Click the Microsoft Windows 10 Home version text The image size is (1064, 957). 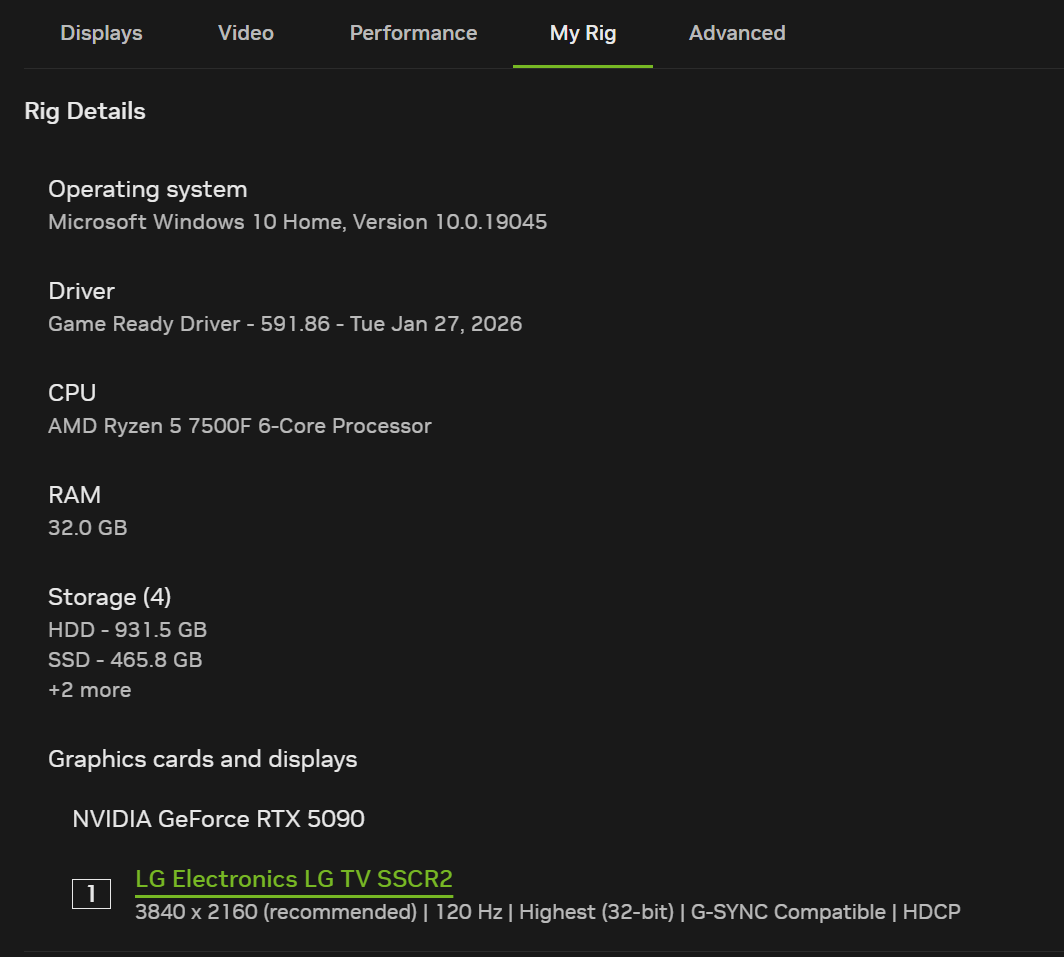(x=297, y=222)
